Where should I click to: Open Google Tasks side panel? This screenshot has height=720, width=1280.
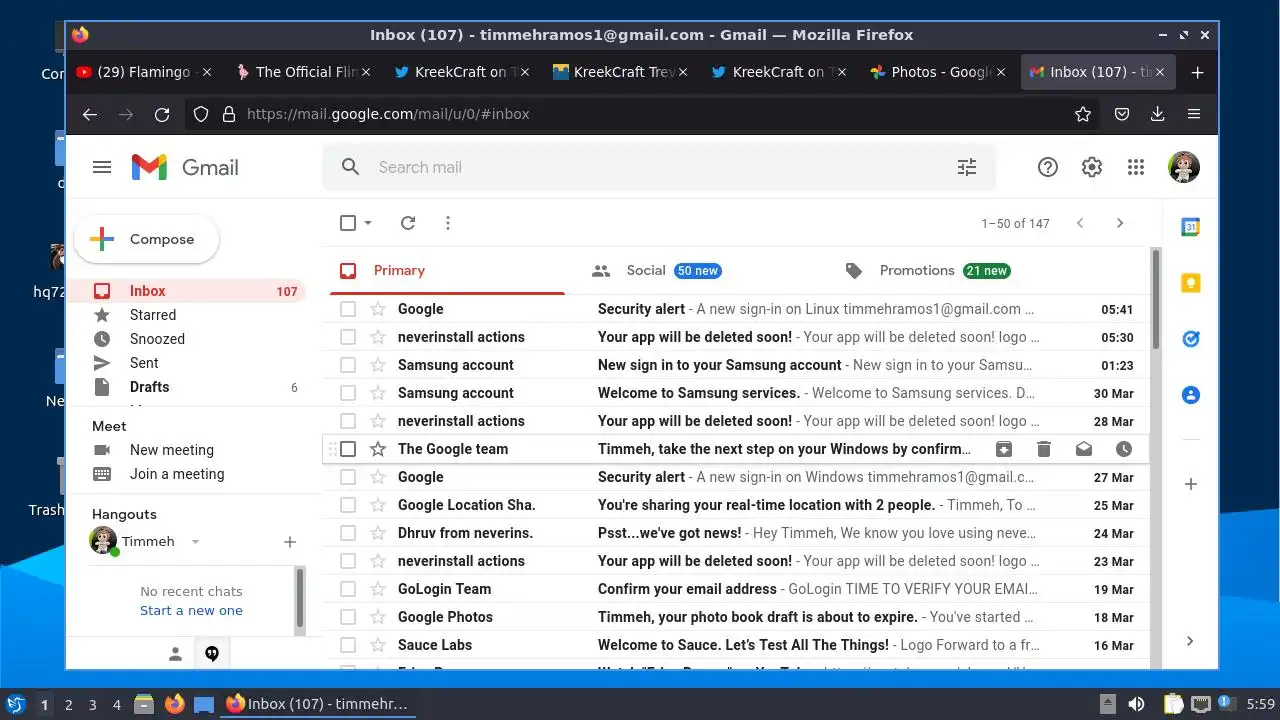(x=1190, y=339)
